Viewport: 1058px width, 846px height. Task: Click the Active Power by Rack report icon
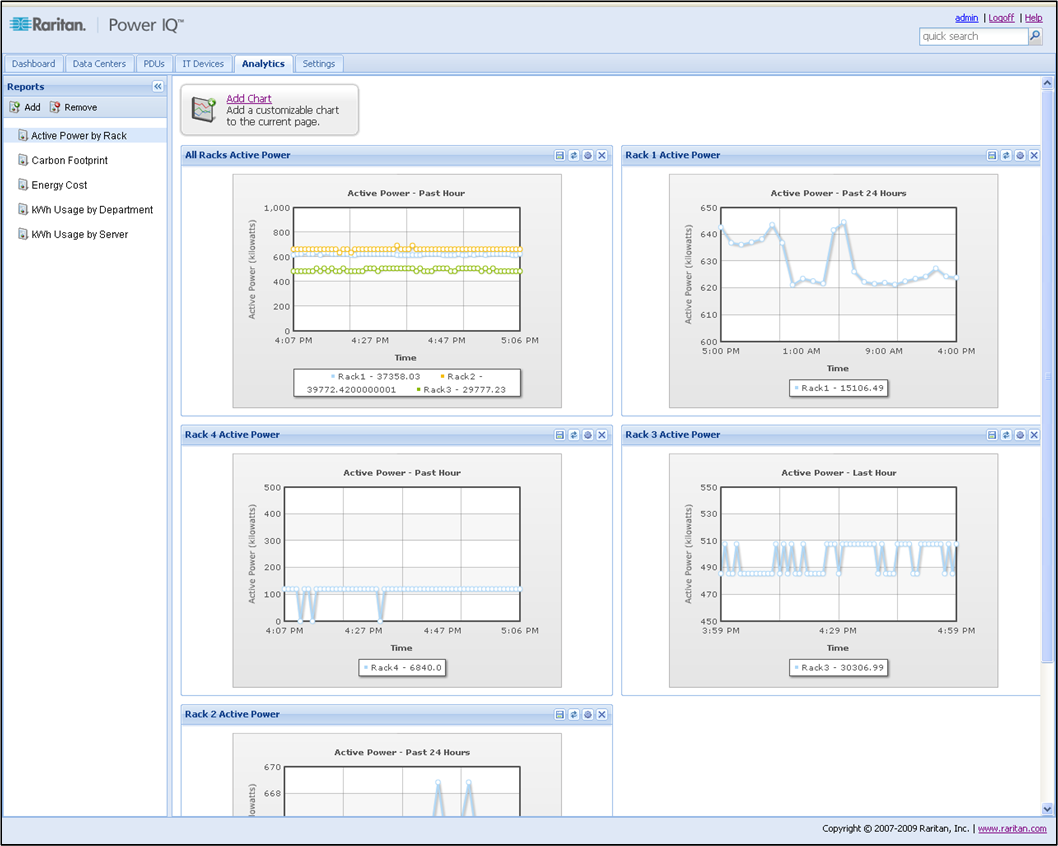pyautogui.click(x=23, y=136)
